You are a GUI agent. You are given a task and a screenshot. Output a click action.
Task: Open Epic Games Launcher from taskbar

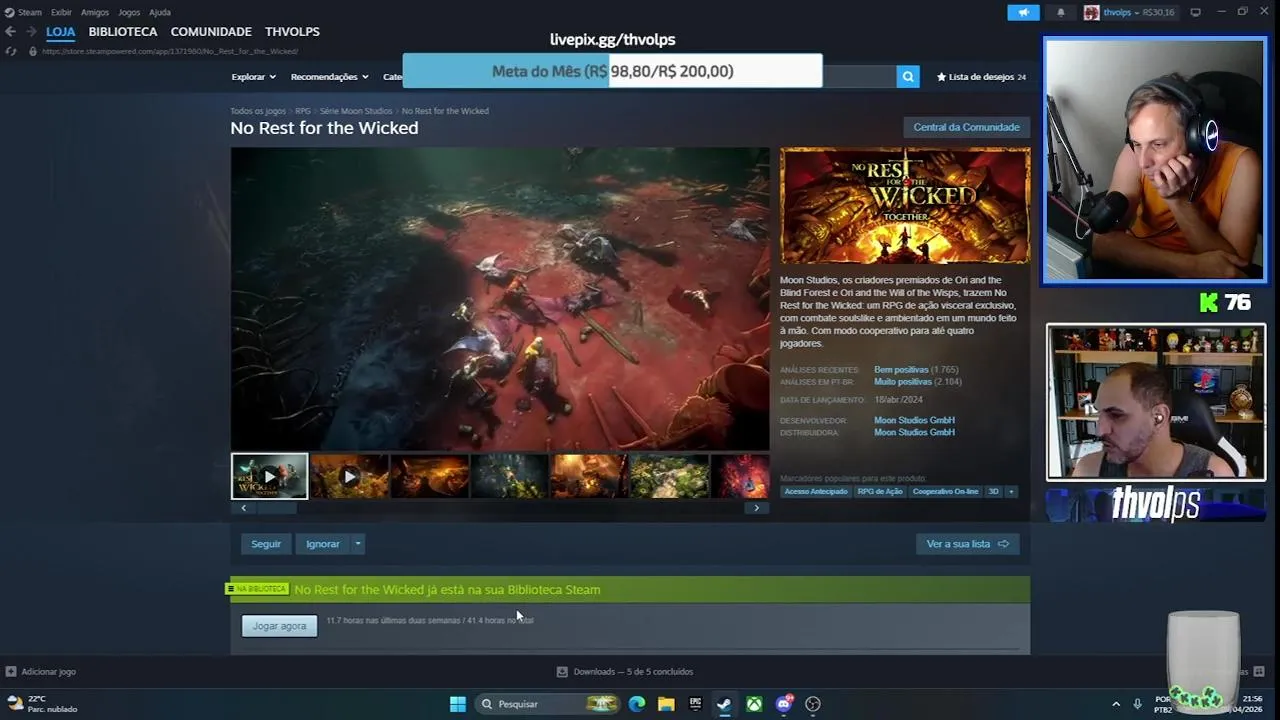coord(695,704)
